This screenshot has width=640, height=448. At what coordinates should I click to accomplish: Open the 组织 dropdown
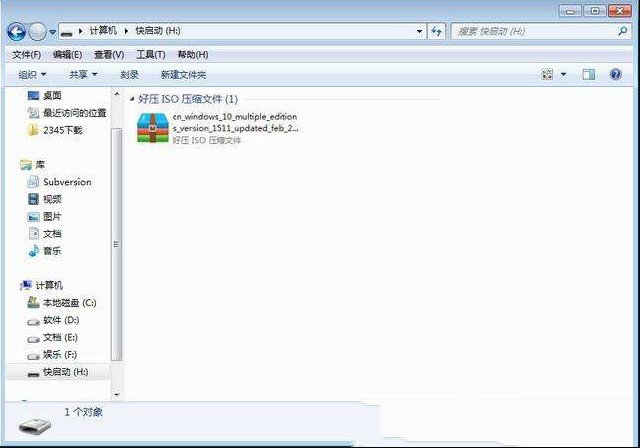pos(32,75)
